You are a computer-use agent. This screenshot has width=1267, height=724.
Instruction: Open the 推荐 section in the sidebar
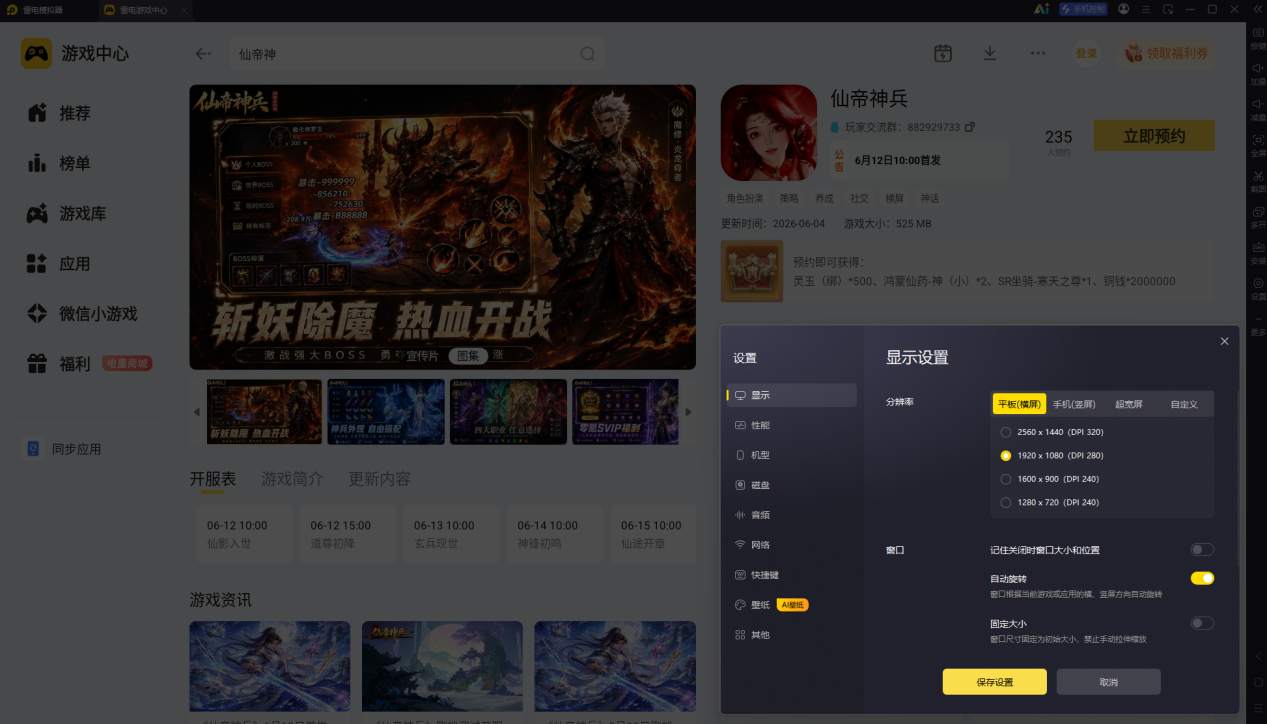point(60,113)
